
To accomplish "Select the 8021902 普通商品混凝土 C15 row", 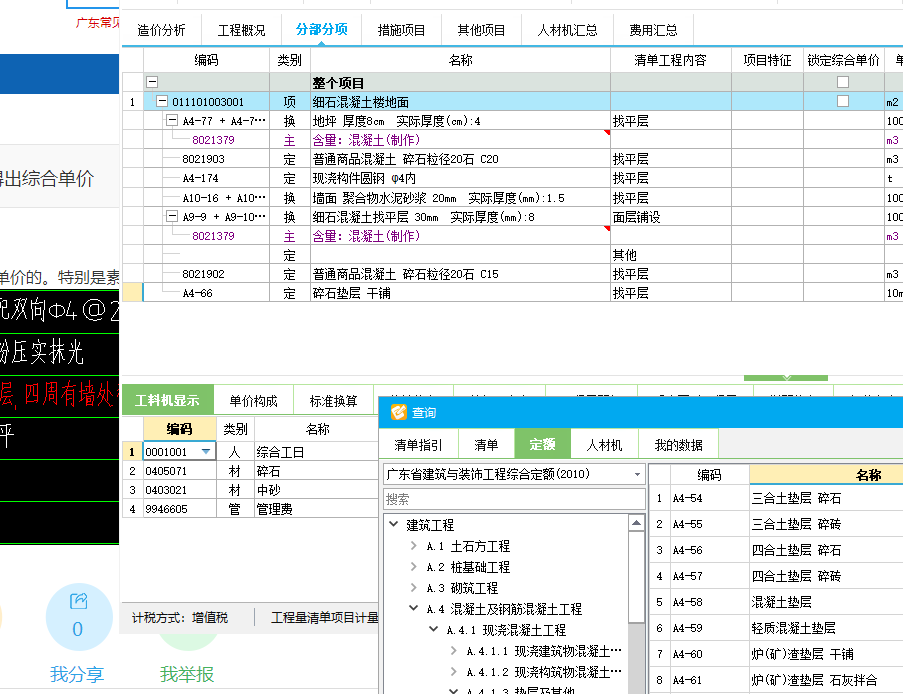I will tap(513, 274).
